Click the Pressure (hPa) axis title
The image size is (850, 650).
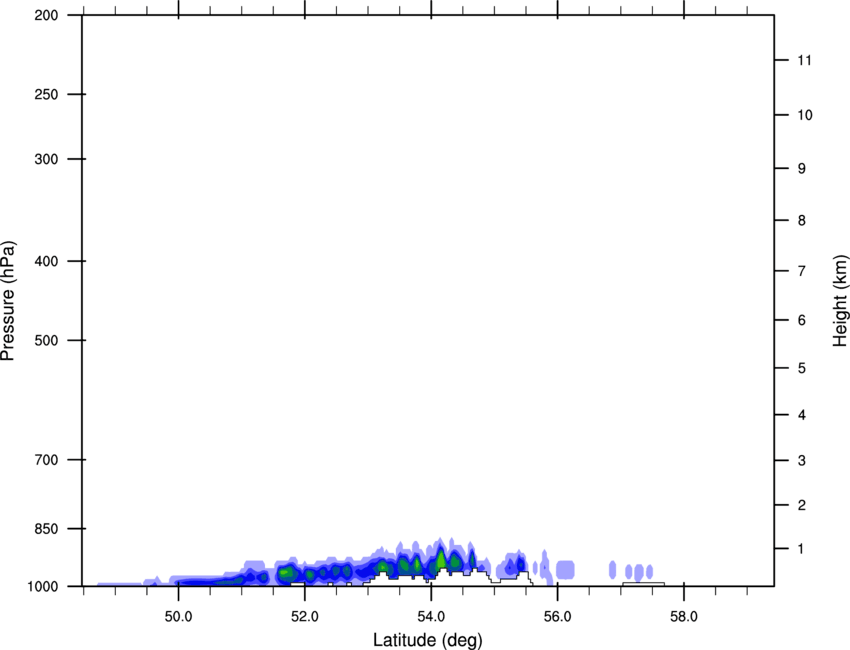click(8, 300)
